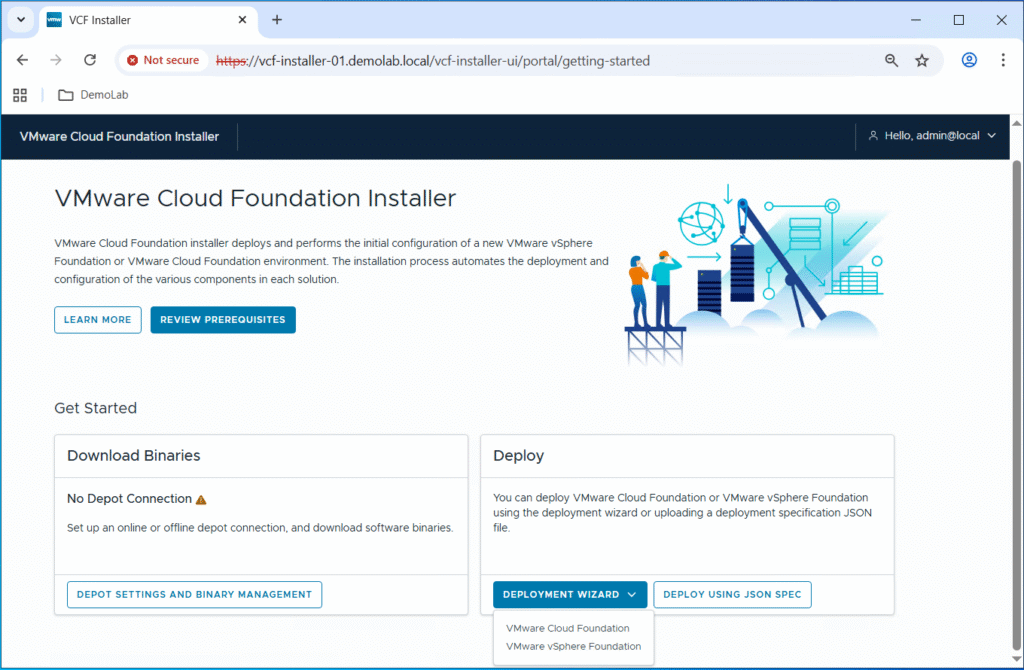Open the tab search chevron dropdown
This screenshot has width=1024, height=670.
pos(20,20)
